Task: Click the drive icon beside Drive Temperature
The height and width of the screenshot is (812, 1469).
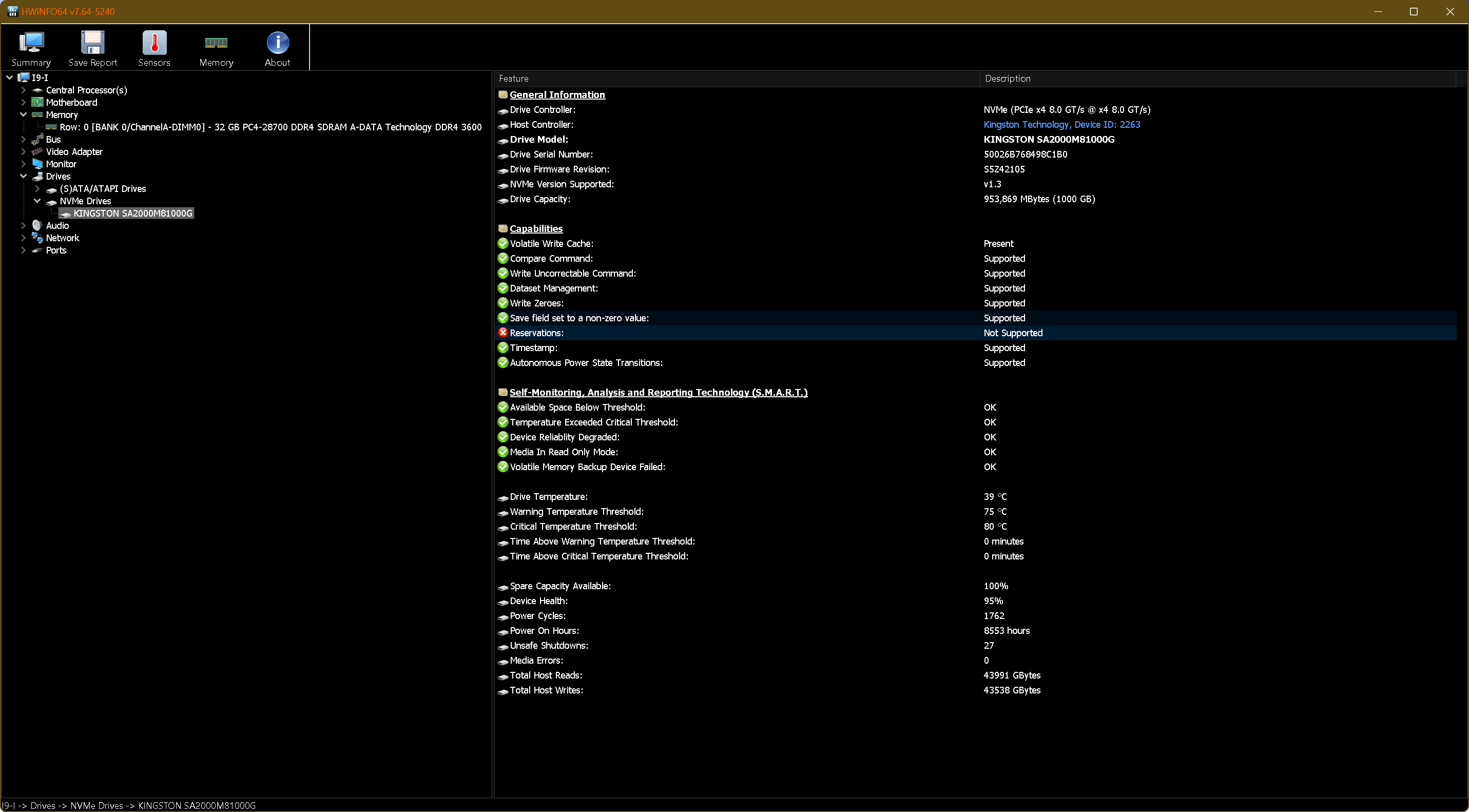Action: coord(502,498)
